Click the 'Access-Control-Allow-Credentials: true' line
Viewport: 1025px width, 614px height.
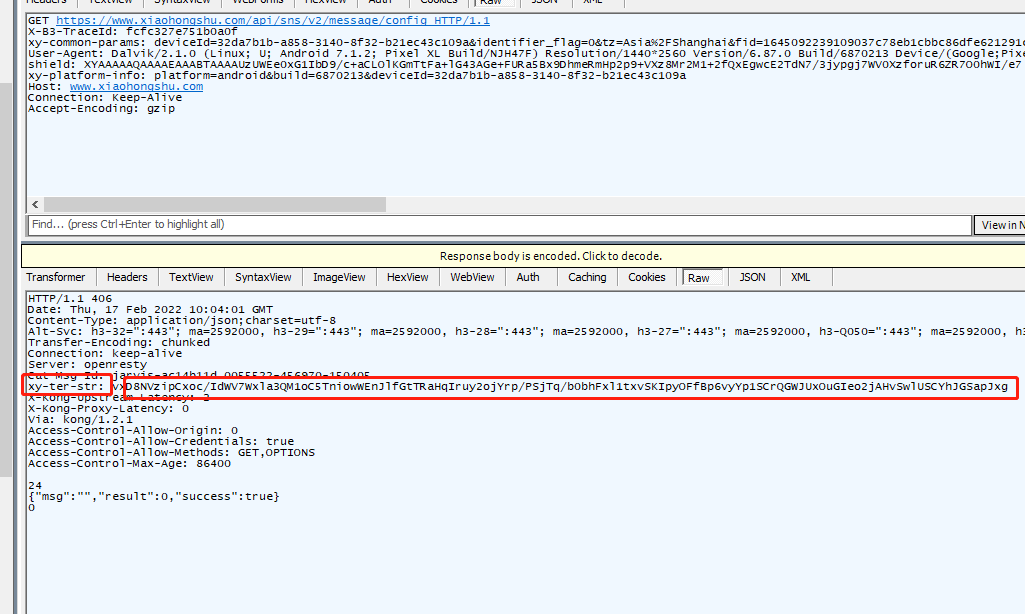(161, 442)
